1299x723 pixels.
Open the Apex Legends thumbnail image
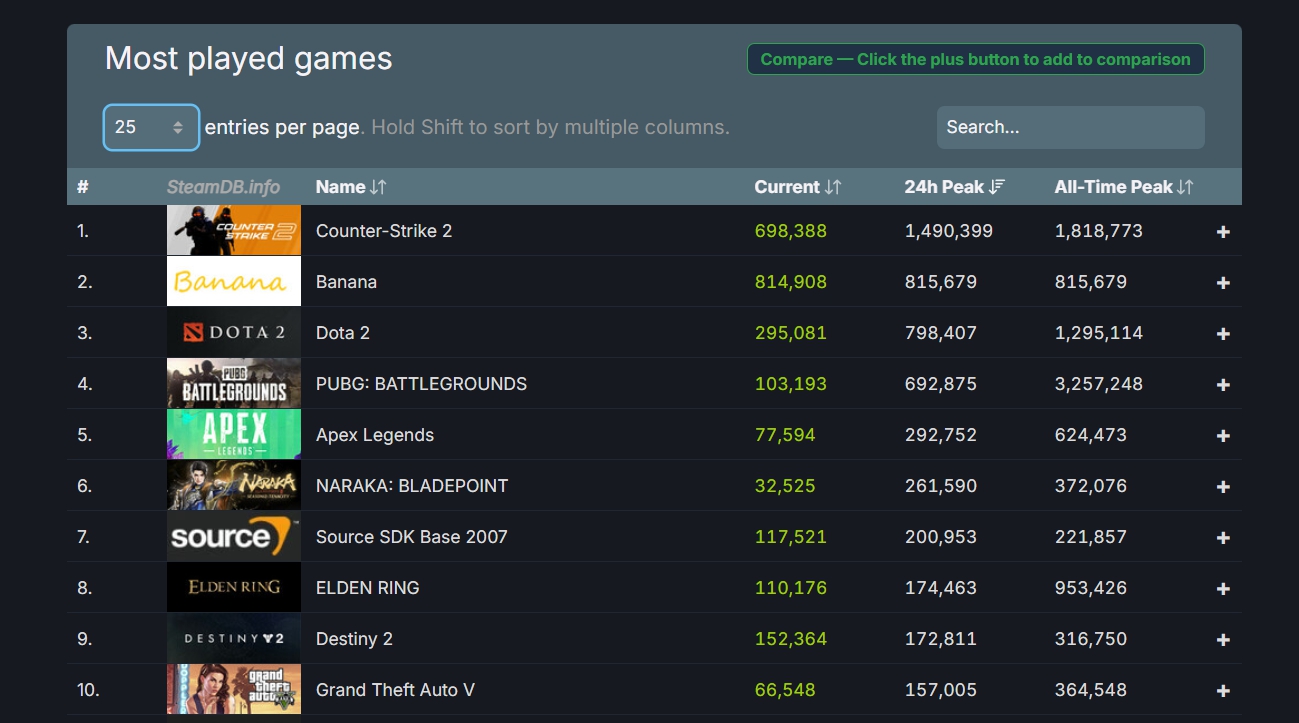[233, 435]
